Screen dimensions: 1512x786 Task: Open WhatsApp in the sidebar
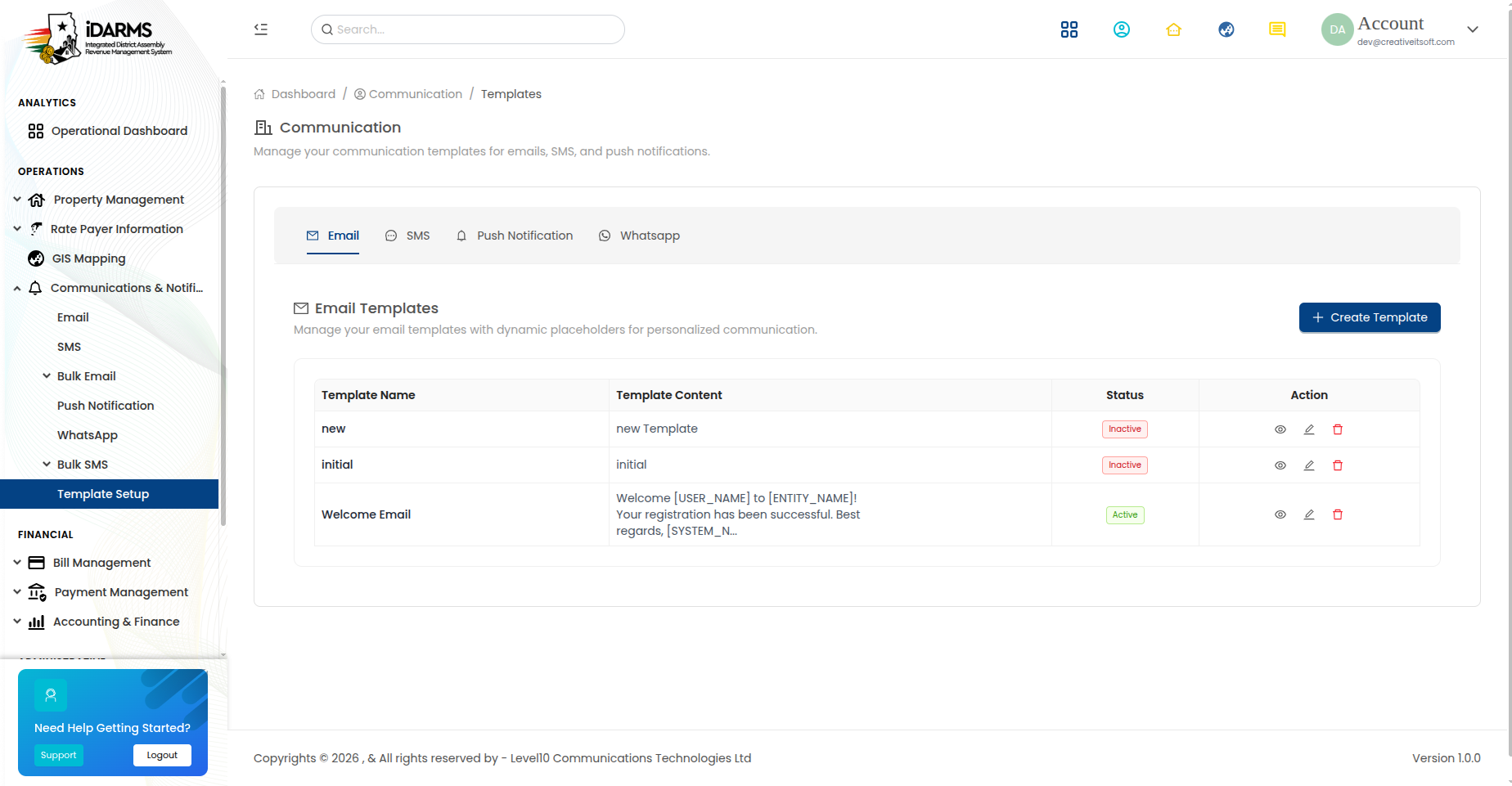(88, 435)
